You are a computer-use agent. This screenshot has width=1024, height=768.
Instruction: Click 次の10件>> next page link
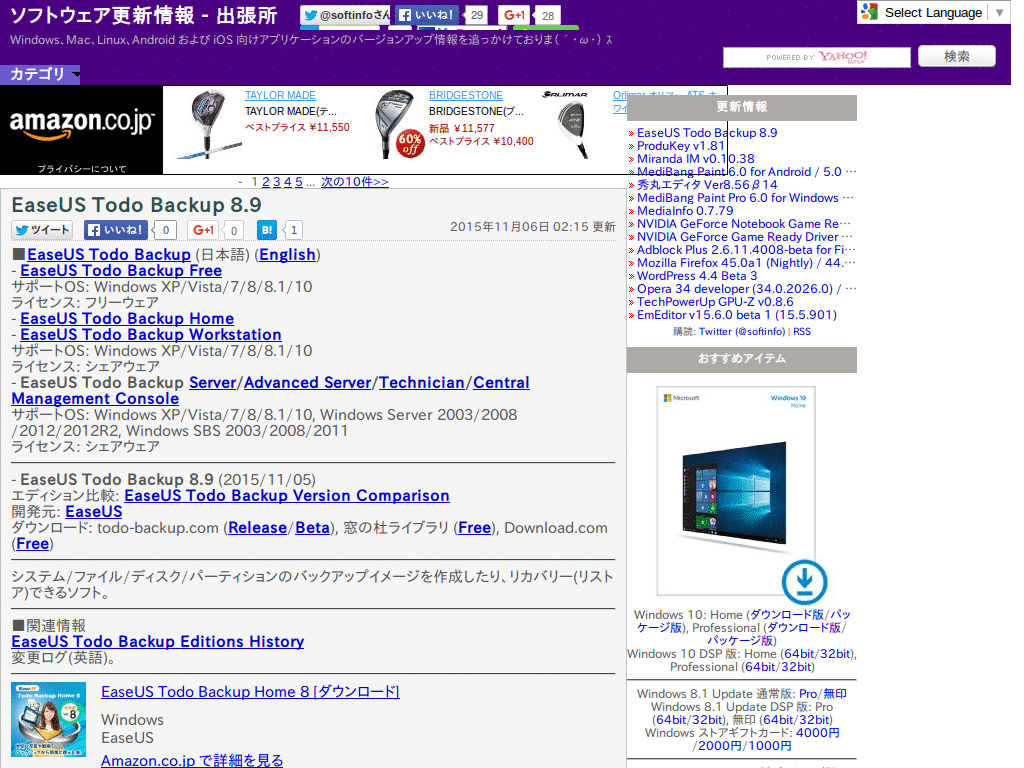point(355,182)
